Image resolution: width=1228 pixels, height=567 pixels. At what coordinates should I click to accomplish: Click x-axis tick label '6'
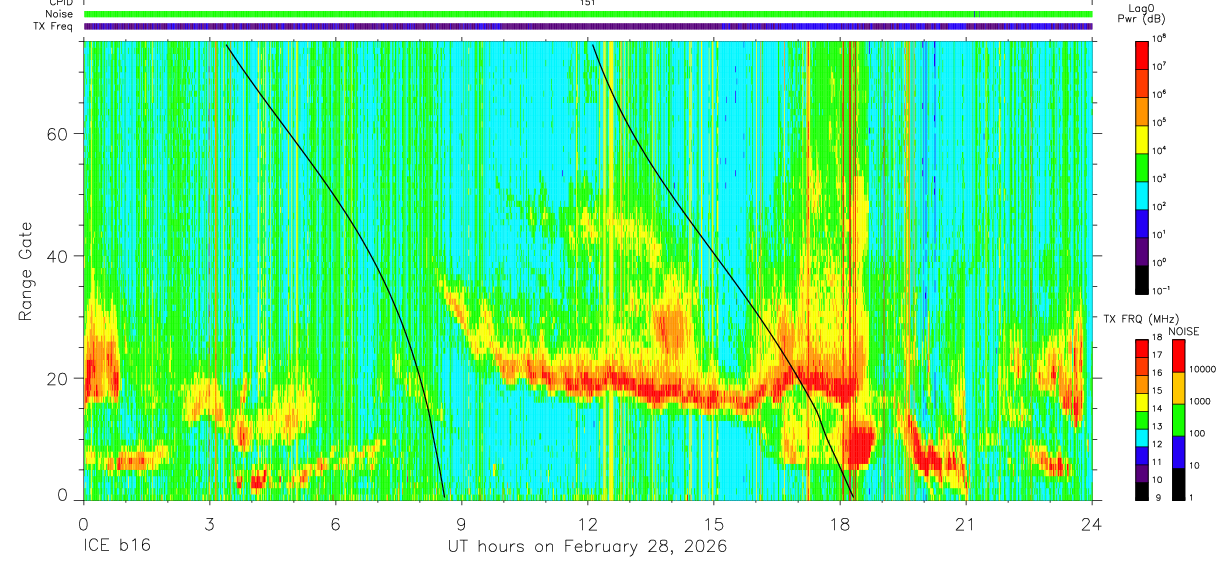point(335,523)
